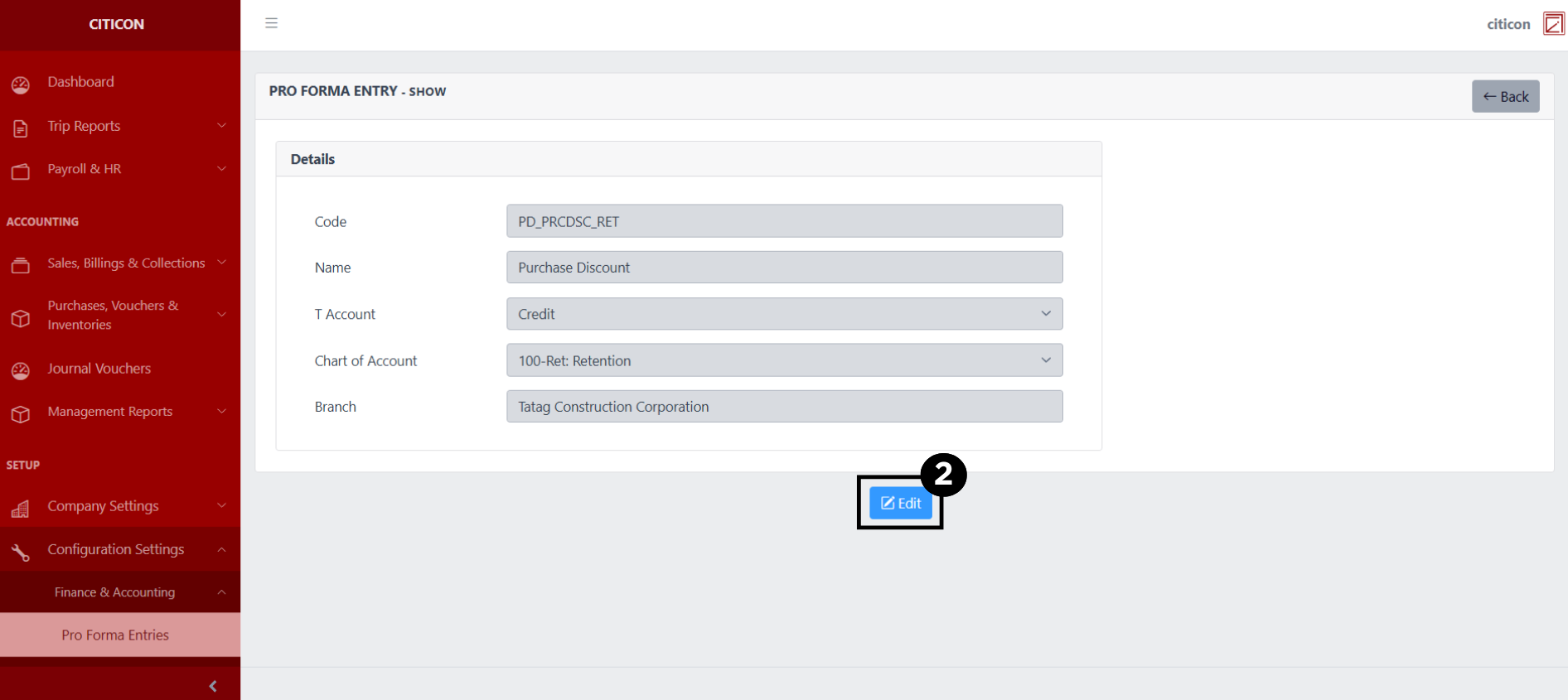Open Sales, Billings & Collections menu
Image resolution: width=1568 pixels, height=700 pixels.
[x=120, y=263]
